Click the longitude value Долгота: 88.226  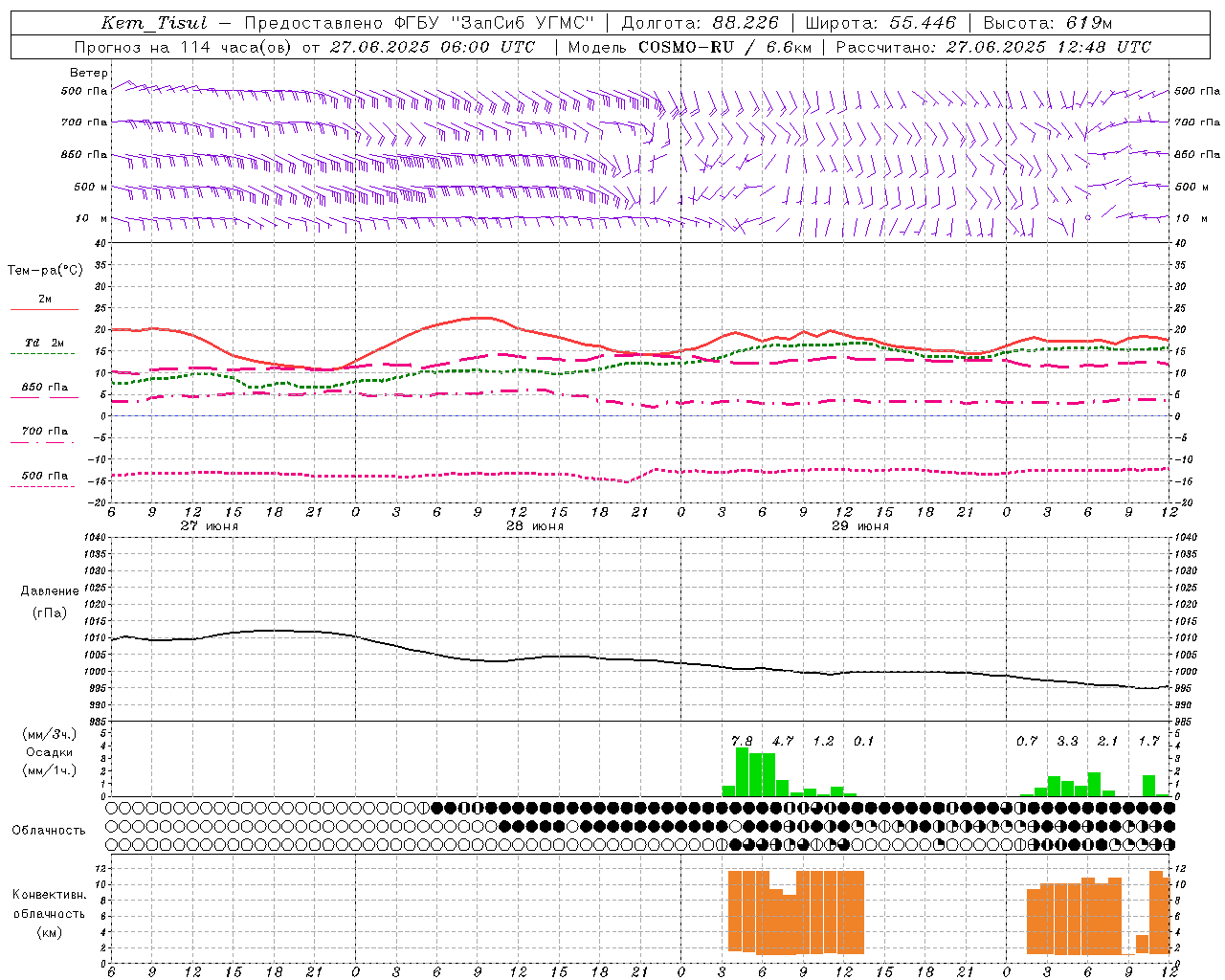(x=701, y=23)
